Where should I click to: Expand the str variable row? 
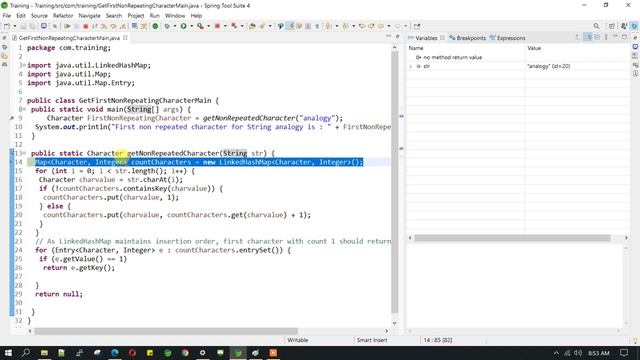[411, 66]
